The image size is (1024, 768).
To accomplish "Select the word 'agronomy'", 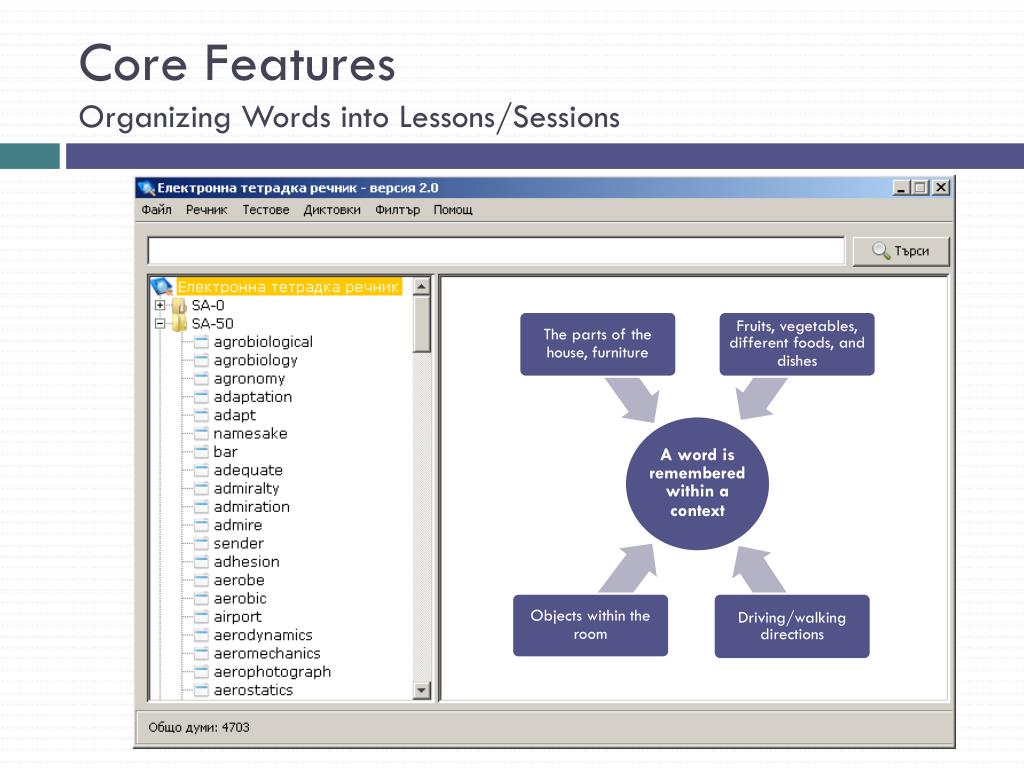I will click(x=249, y=378).
